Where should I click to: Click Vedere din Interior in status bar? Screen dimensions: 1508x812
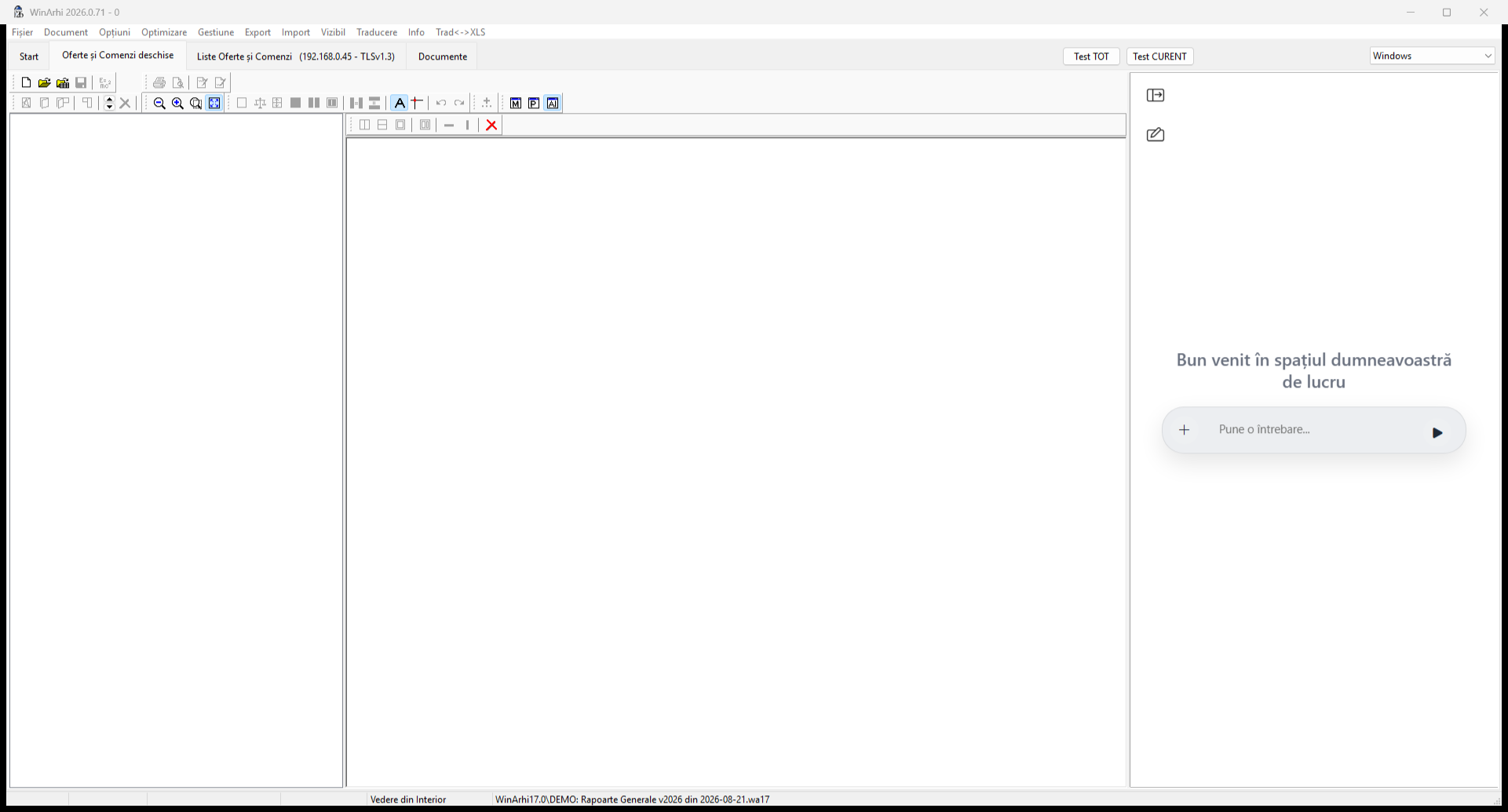408,799
